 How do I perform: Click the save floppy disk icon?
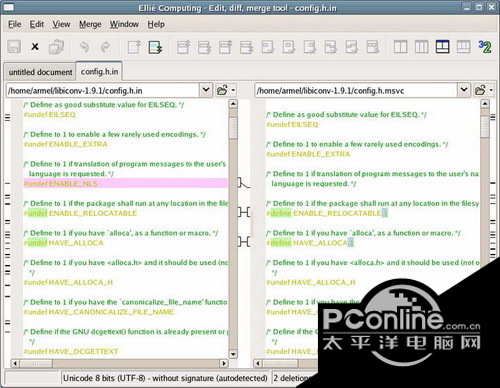coord(14,47)
